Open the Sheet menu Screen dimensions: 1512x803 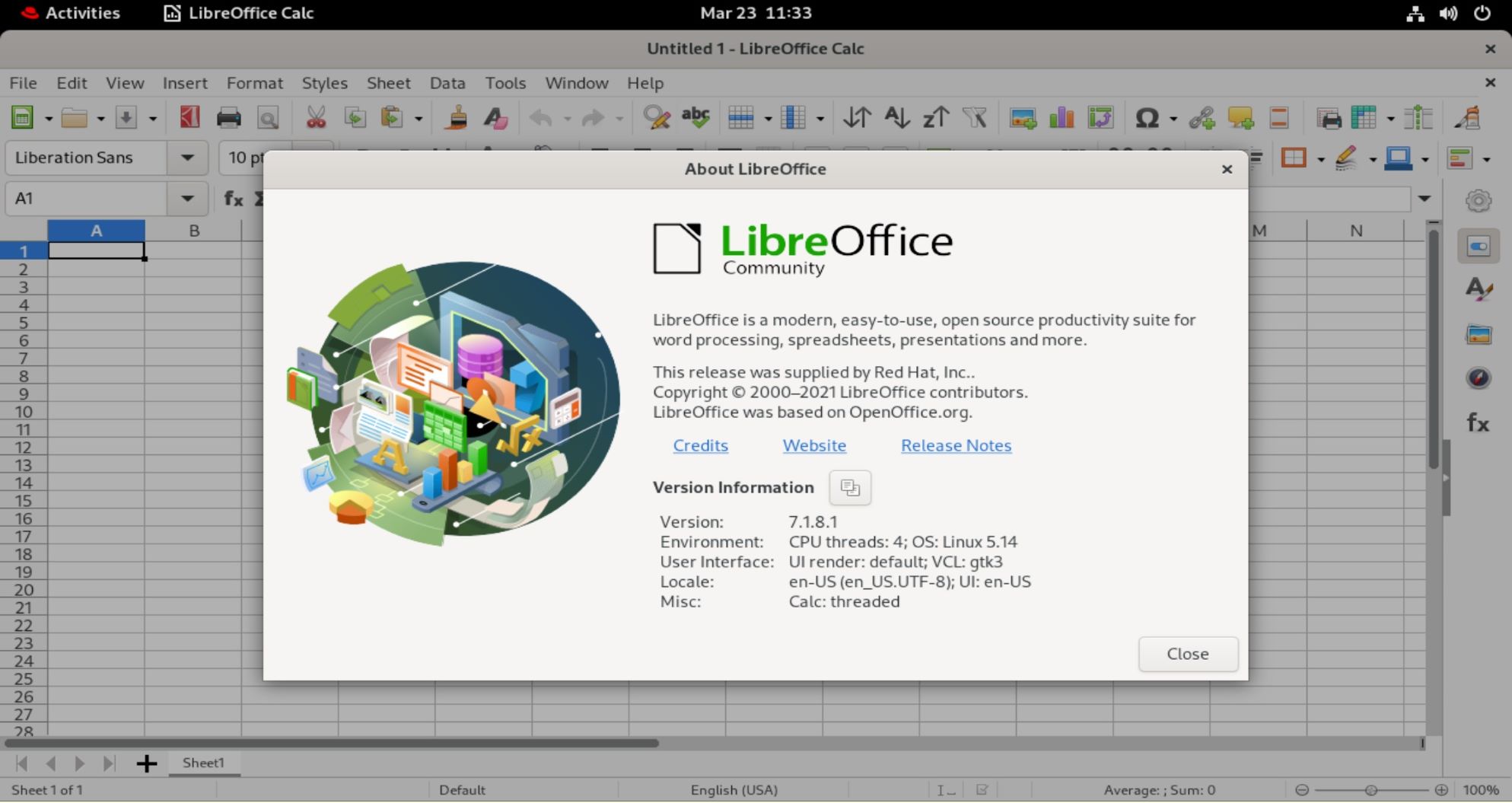[388, 83]
